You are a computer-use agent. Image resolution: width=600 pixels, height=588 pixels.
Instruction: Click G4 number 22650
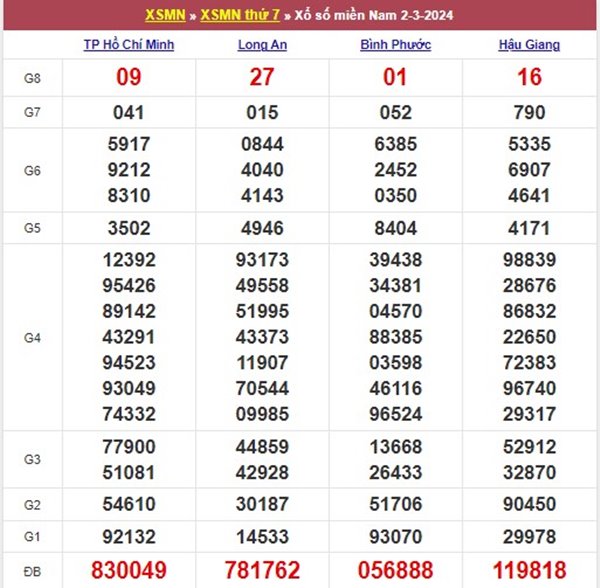529,337
